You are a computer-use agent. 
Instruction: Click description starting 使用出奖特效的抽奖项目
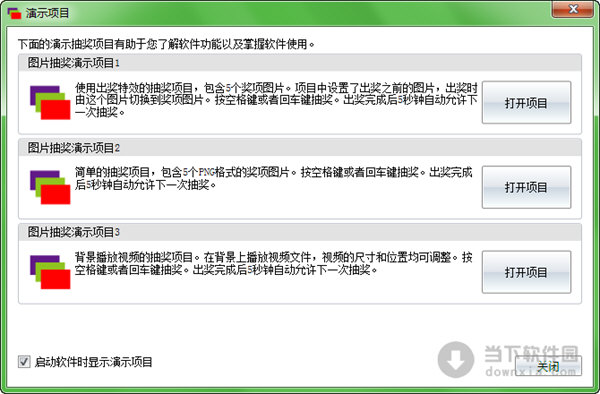tap(276, 100)
